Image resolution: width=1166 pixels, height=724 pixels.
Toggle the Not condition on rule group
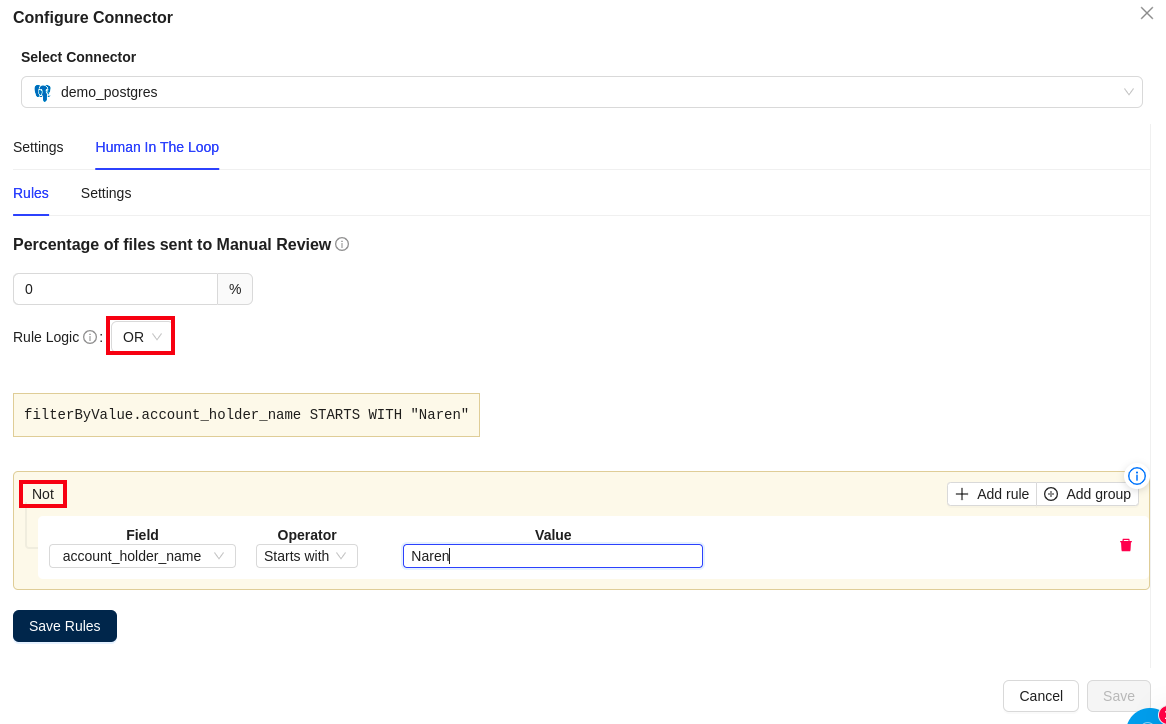pos(43,494)
